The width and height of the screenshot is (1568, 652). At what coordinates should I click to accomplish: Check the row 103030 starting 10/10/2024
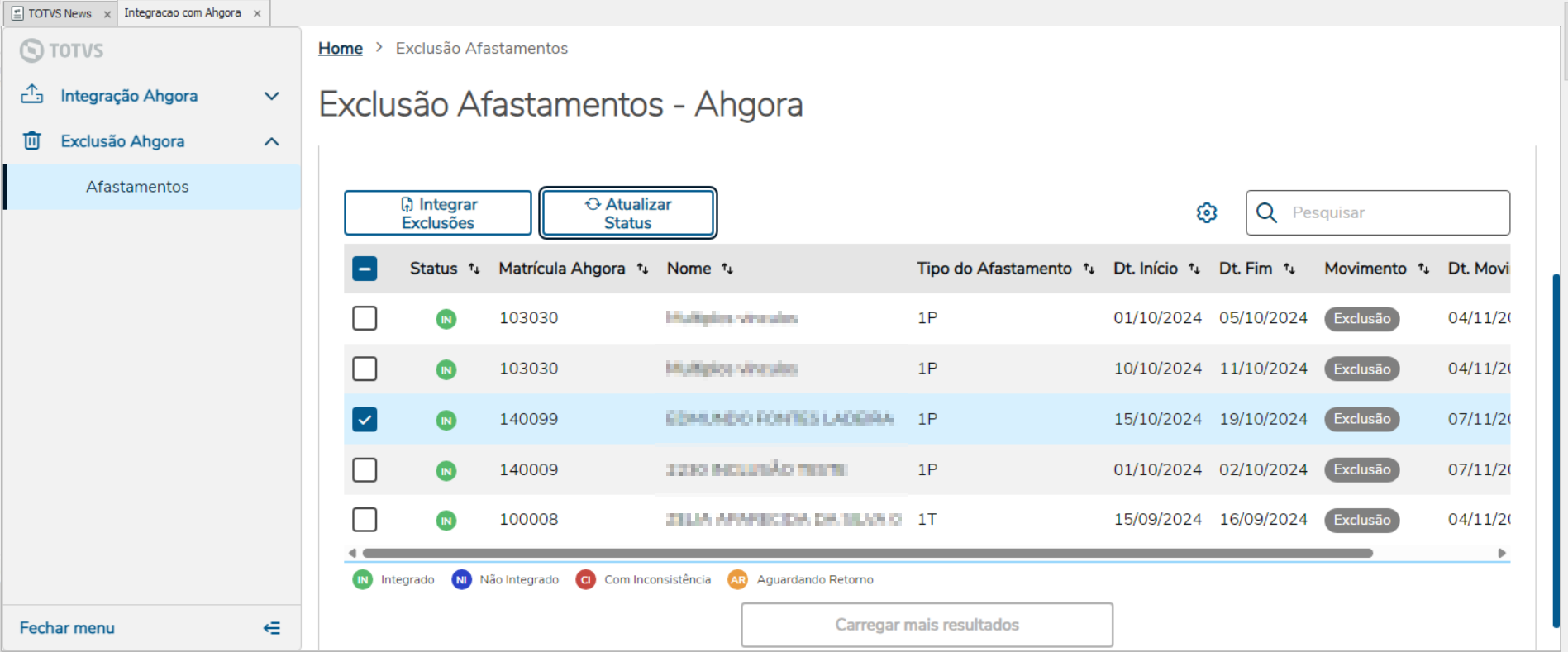click(x=365, y=369)
